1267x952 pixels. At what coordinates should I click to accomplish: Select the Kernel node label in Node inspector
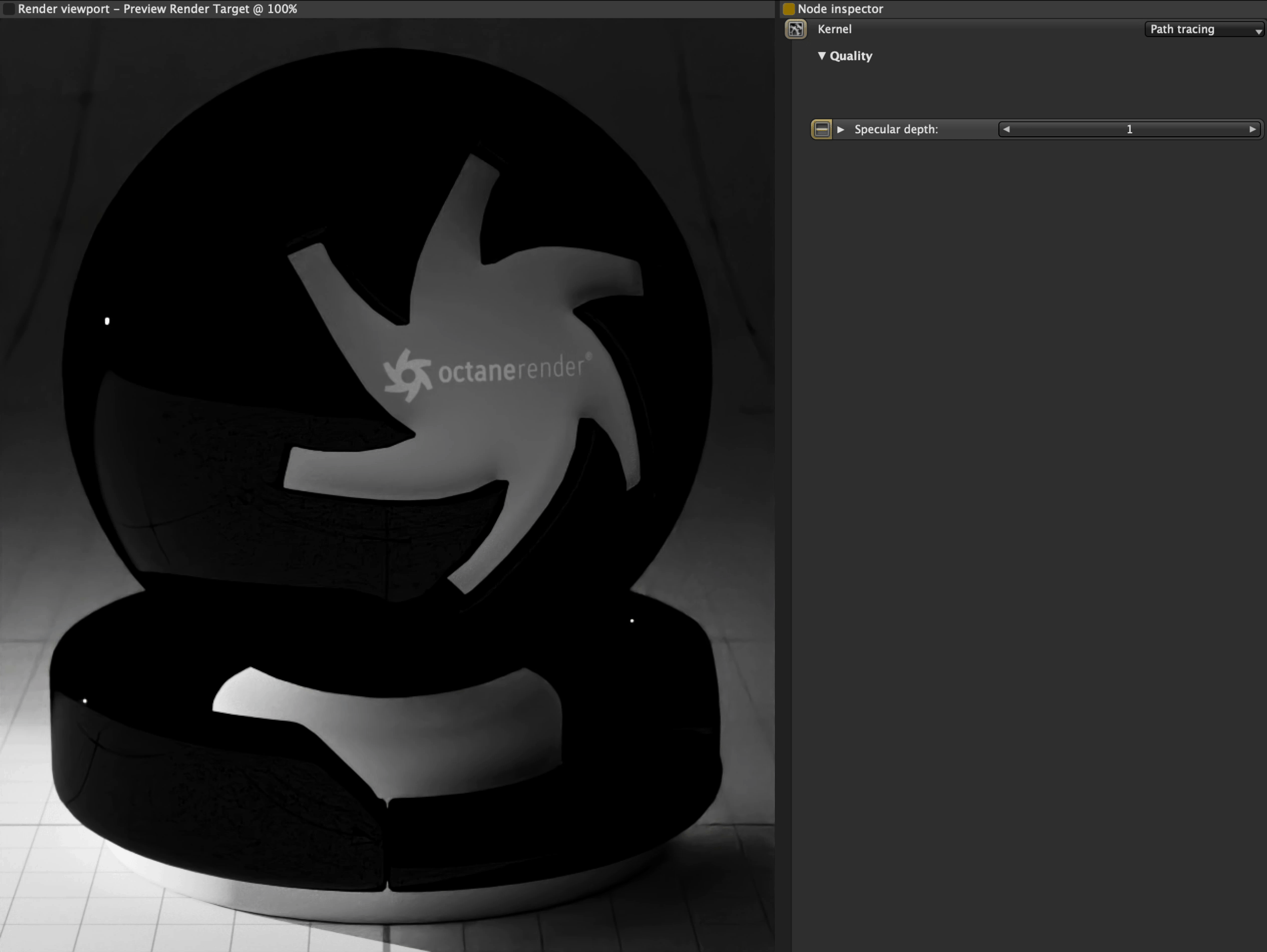coord(834,29)
